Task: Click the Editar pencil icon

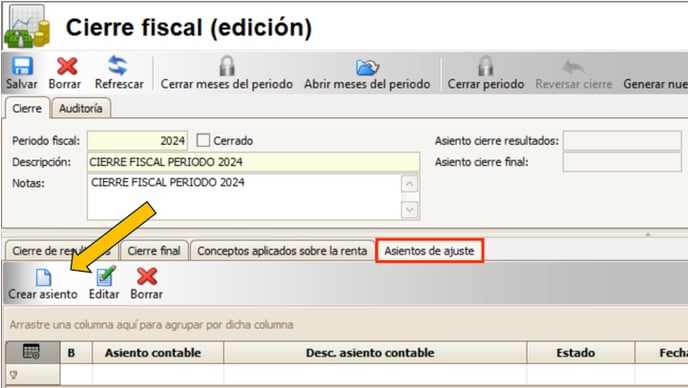Action: point(106,276)
